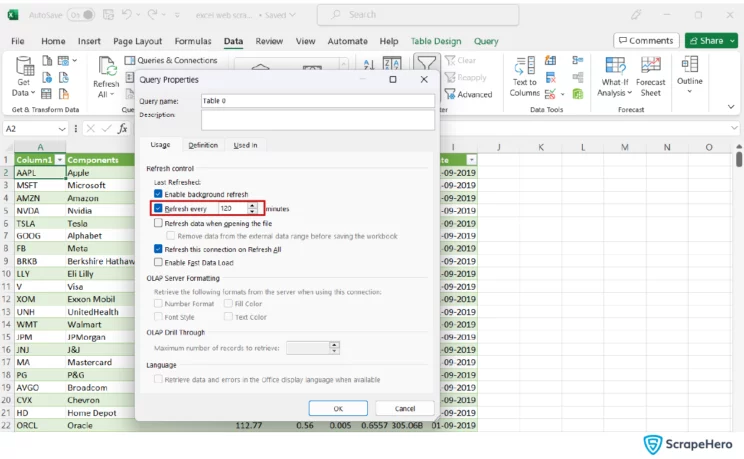Open the Comments button
744x459 pixels.
[646, 41]
